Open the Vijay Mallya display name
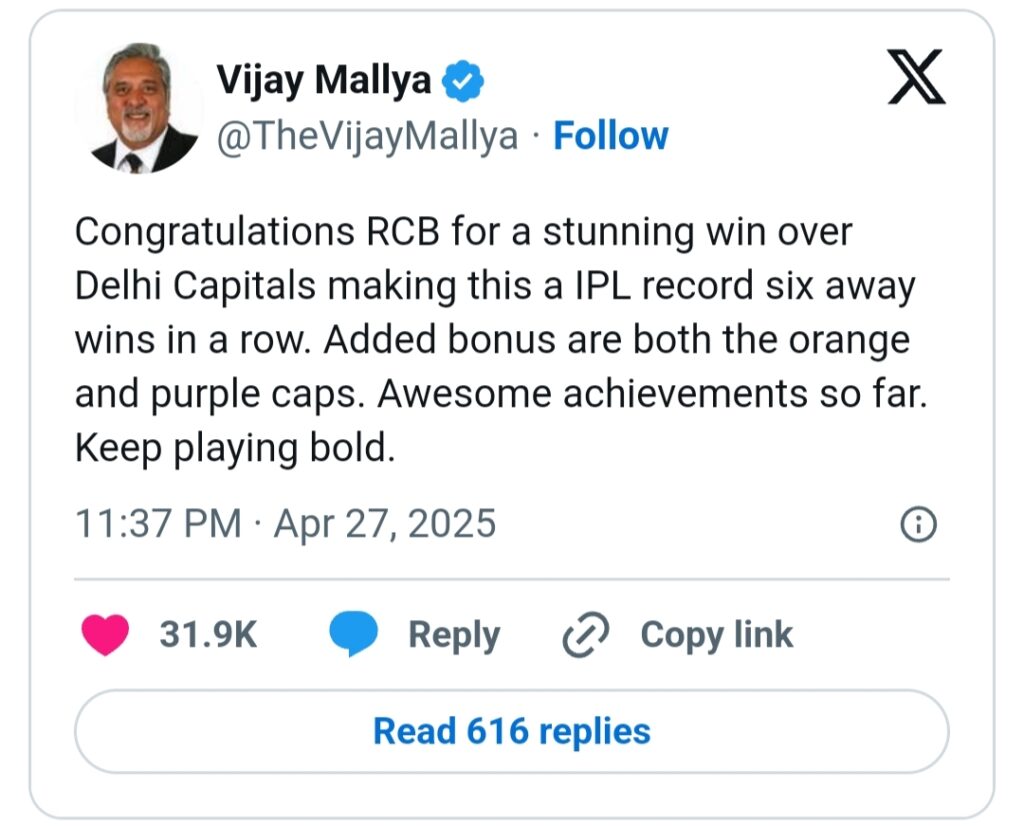 pos(324,81)
